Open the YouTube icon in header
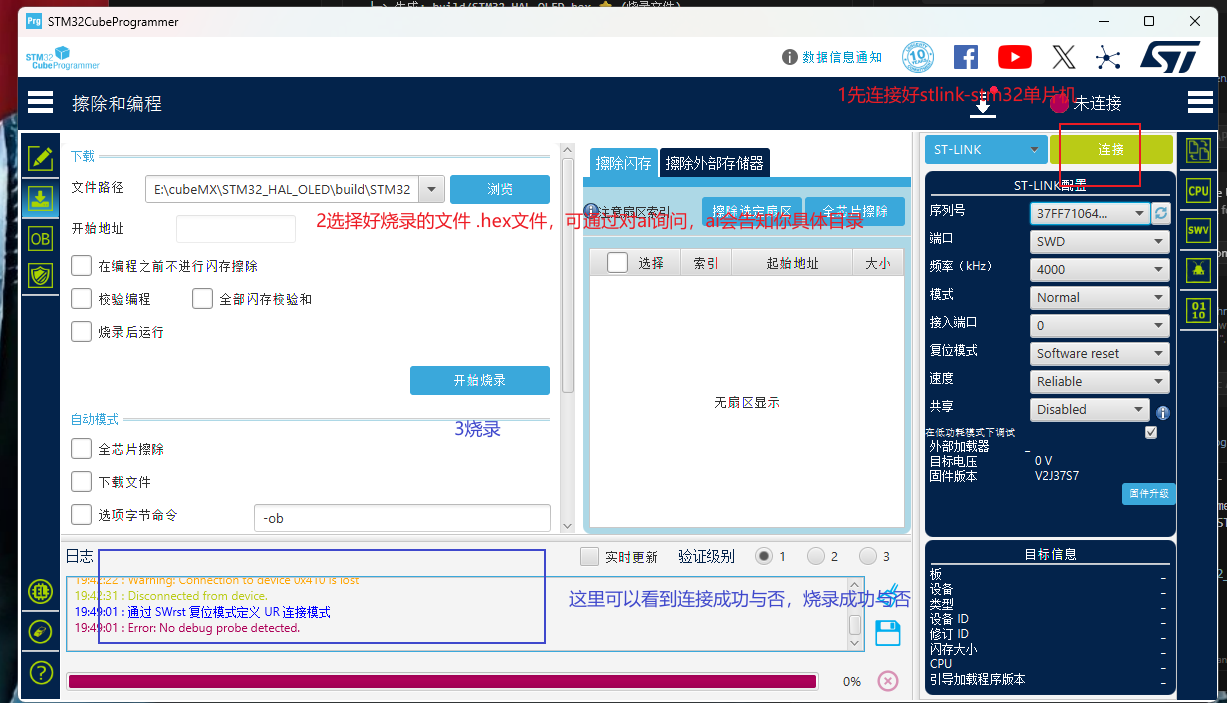1227x703 pixels. point(1014,57)
